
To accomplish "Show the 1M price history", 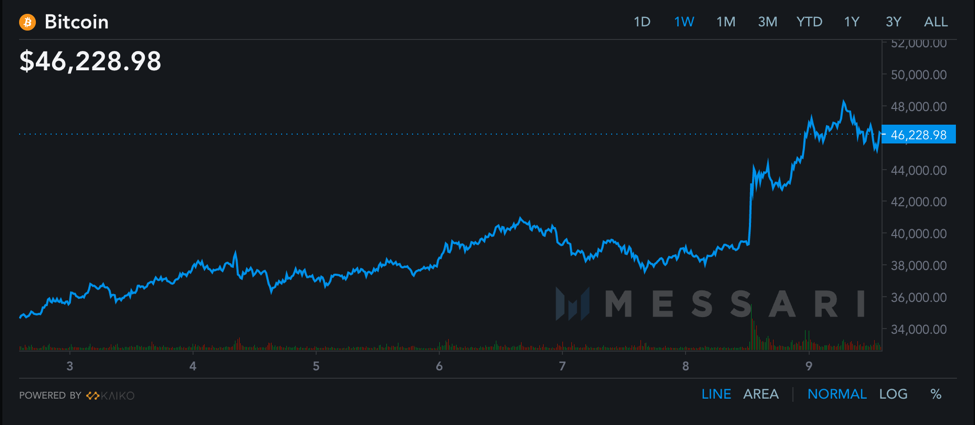I will [726, 22].
